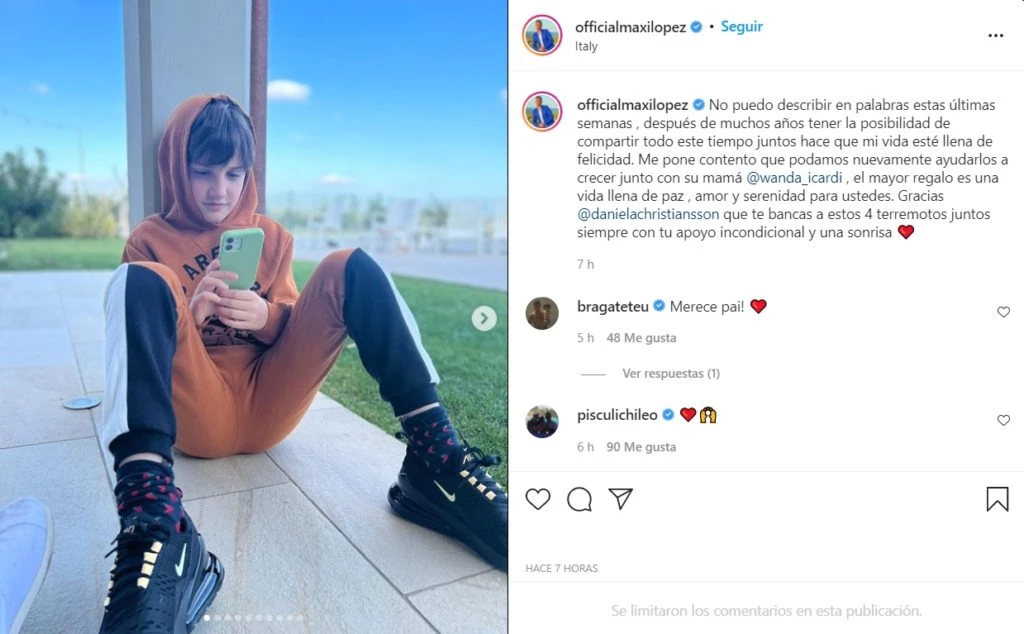Image resolution: width=1024 pixels, height=634 pixels.
Task: View 90 Me gusta on the pisculichileo comment
Action: coord(641,447)
